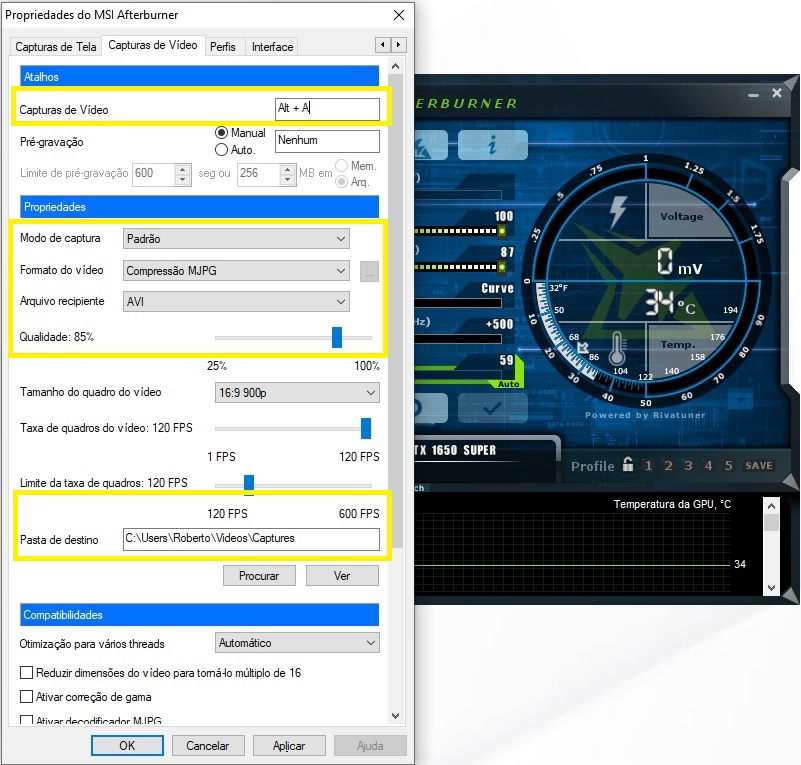Close the Propriedades do MSI Afterburner dialog

pos(399,15)
